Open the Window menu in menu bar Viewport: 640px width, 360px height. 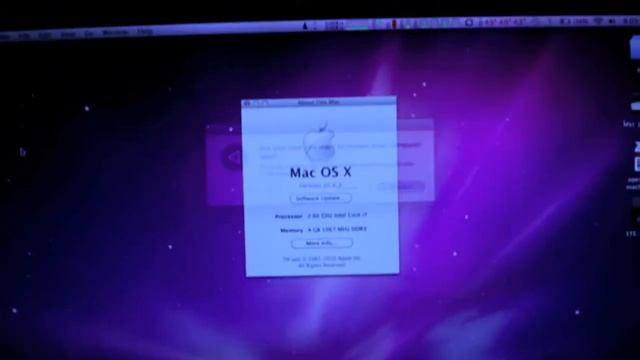tap(115, 33)
